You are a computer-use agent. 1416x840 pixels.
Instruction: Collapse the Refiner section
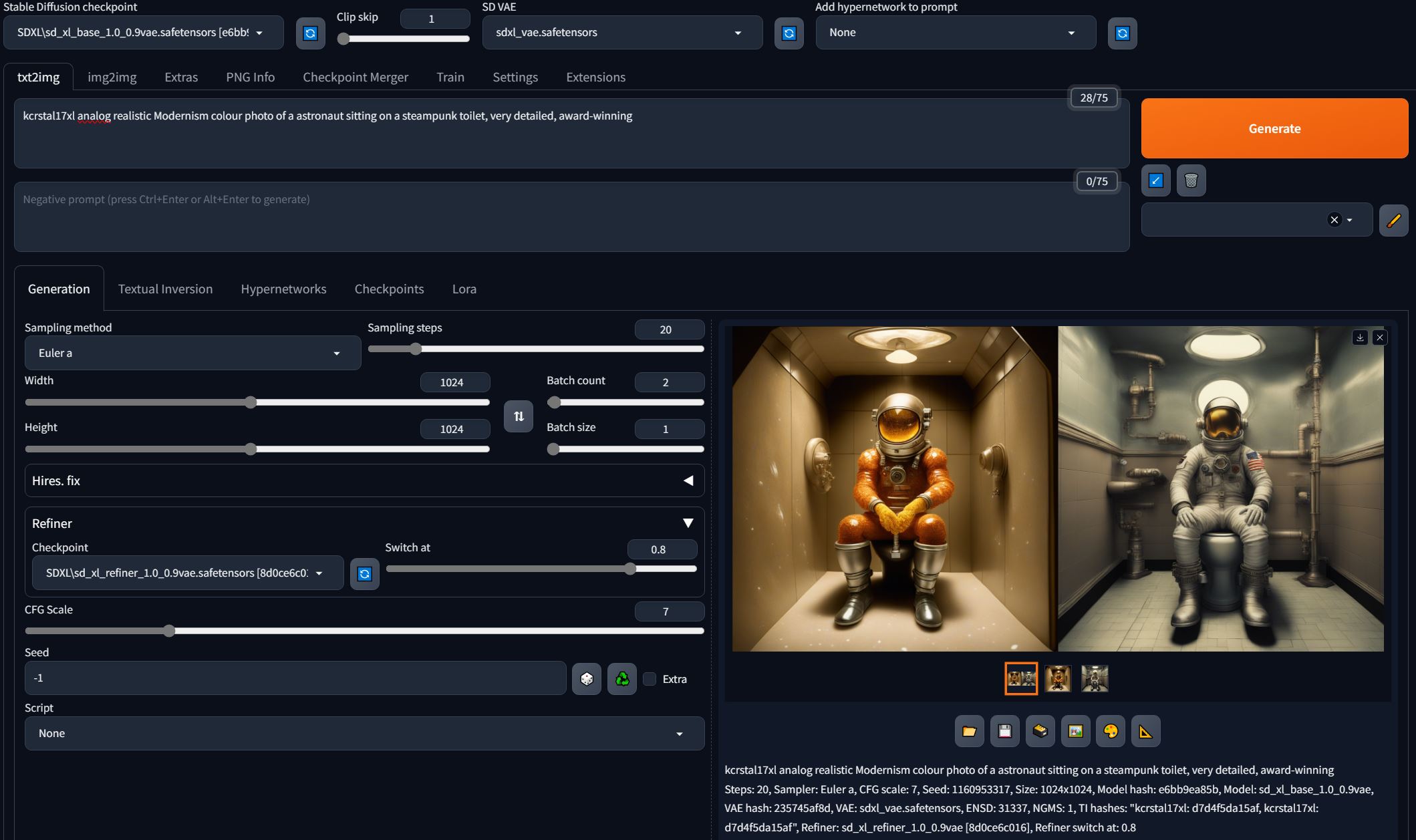coord(688,523)
